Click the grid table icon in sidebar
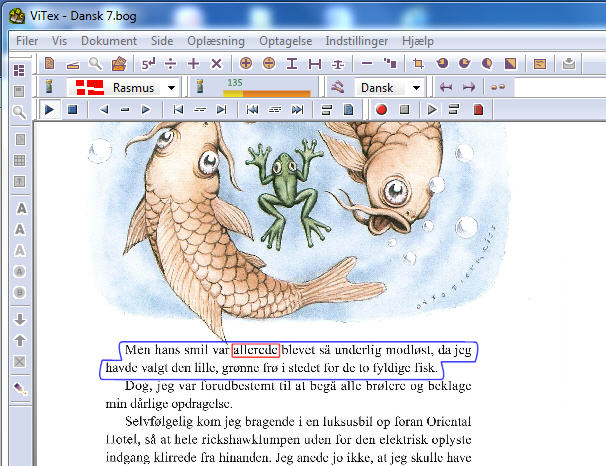The image size is (606, 466). (19, 160)
